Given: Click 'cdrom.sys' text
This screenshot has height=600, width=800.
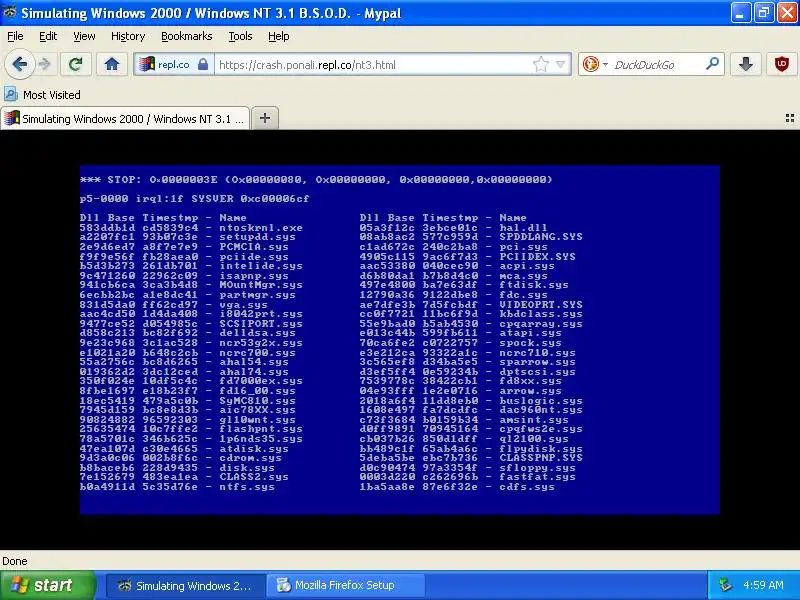Looking at the screenshot, I should click(251, 458).
